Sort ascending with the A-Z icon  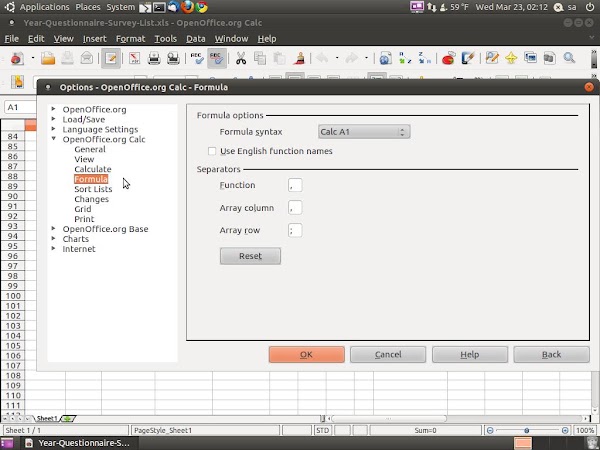(404, 59)
